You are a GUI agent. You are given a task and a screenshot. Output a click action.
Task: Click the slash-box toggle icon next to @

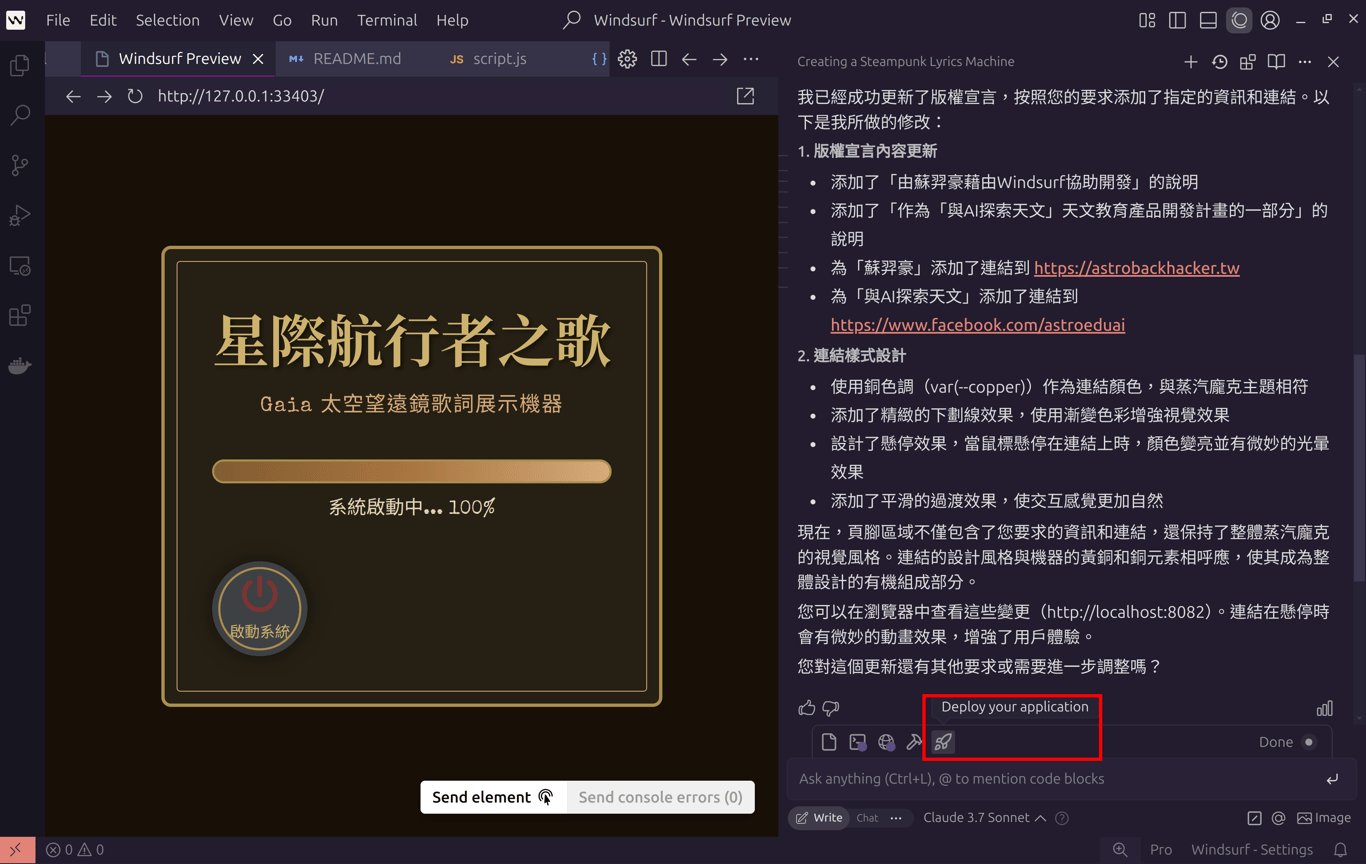point(1254,818)
